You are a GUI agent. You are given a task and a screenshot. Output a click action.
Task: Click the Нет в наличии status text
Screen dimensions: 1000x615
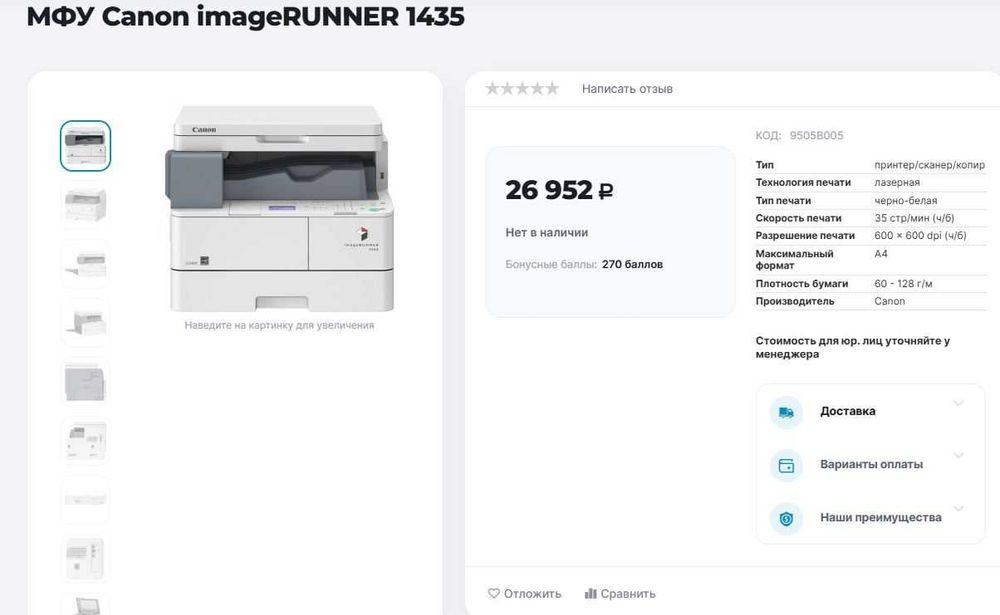tap(547, 233)
